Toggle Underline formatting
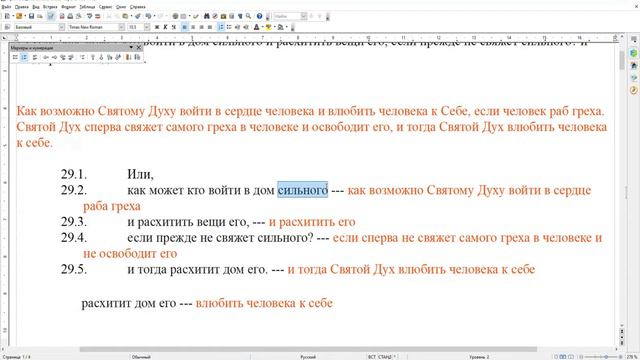 pos(174,27)
